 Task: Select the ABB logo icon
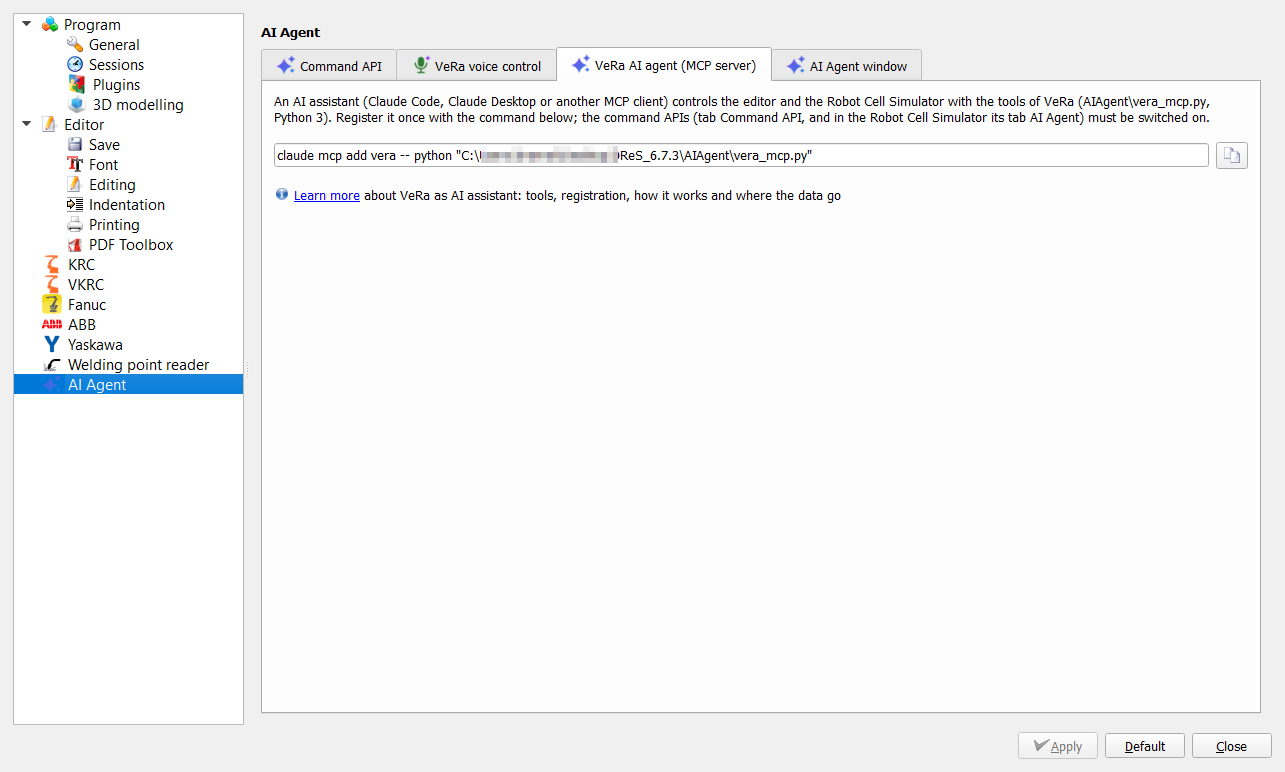(x=51, y=324)
